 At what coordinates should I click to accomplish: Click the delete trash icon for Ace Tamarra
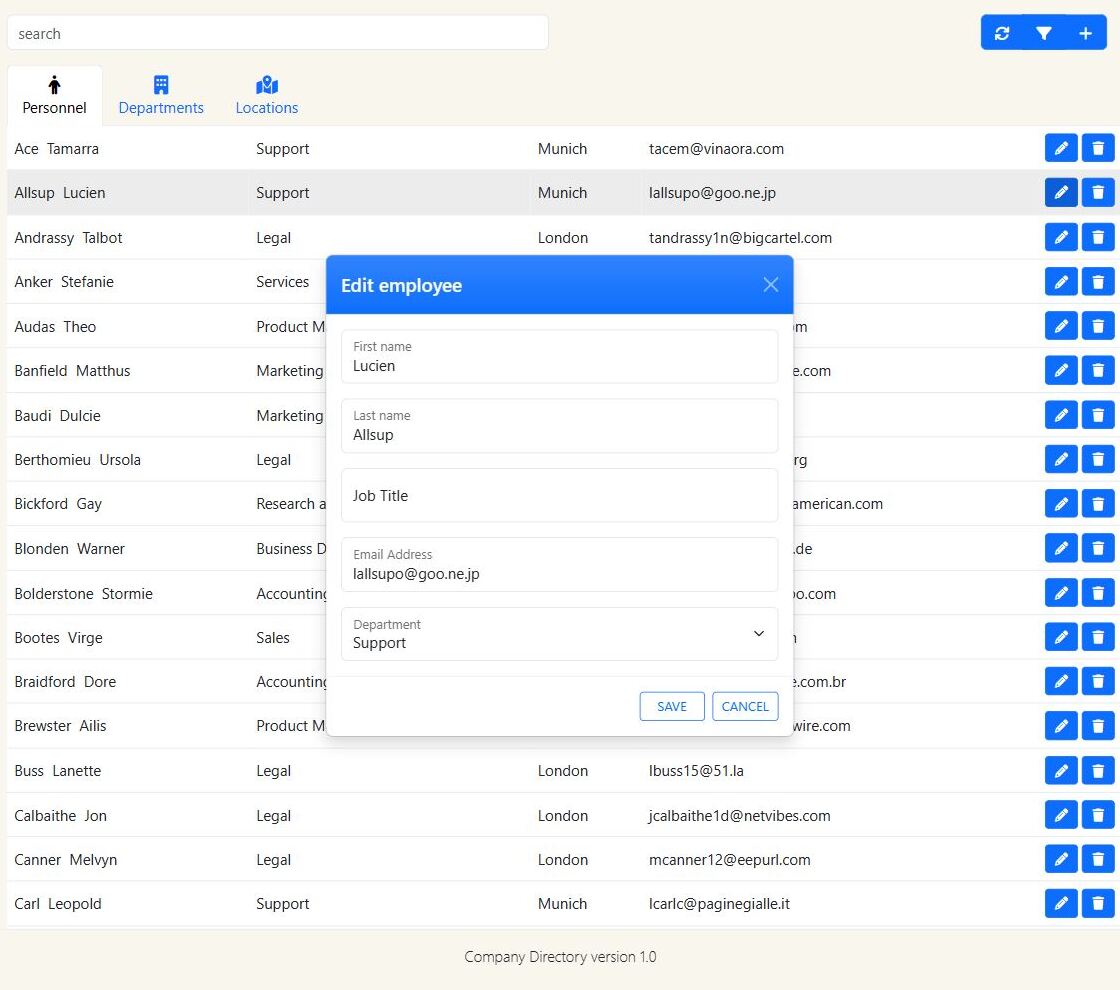pyautogui.click(x=1098, y=147)
